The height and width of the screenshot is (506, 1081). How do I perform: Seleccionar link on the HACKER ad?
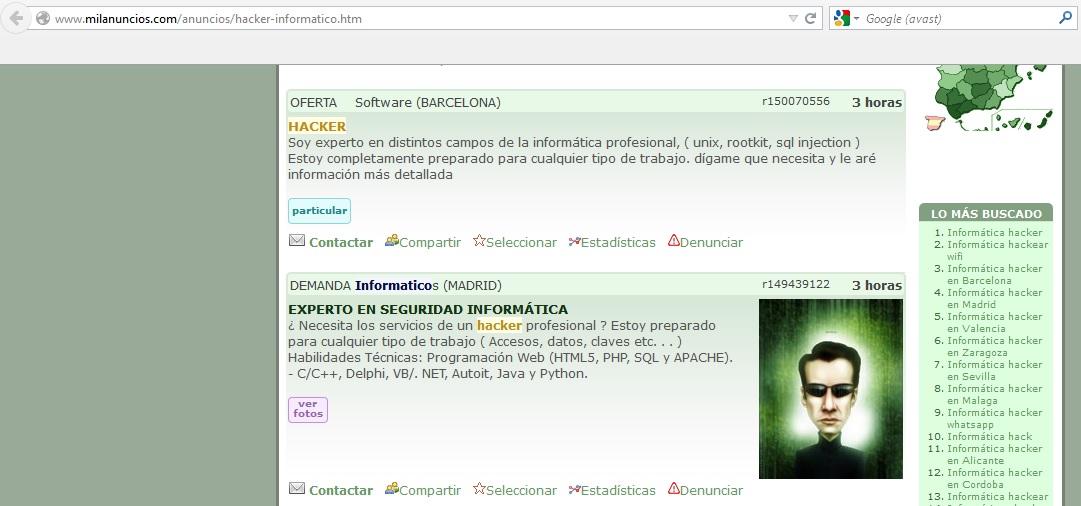click(521, 243)
